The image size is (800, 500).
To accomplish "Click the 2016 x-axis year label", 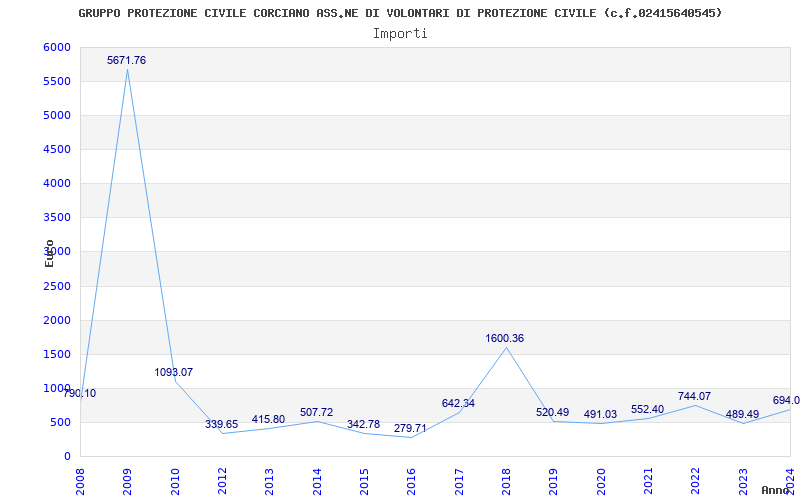I will (x=411, y=481).
